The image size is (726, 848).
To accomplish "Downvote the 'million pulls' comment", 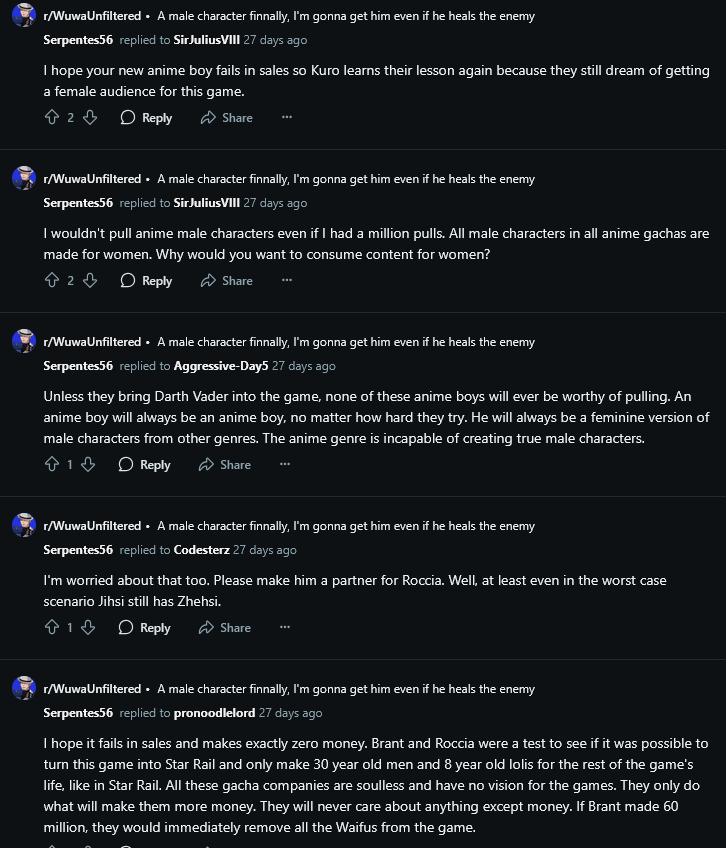I will pyautogui.click(x=89, y=280).
